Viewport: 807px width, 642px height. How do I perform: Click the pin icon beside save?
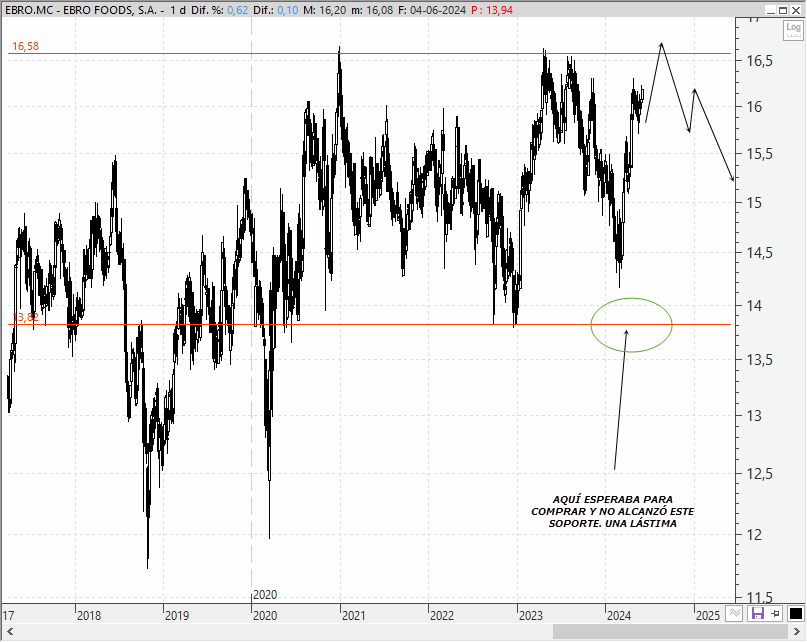[775, 613]
